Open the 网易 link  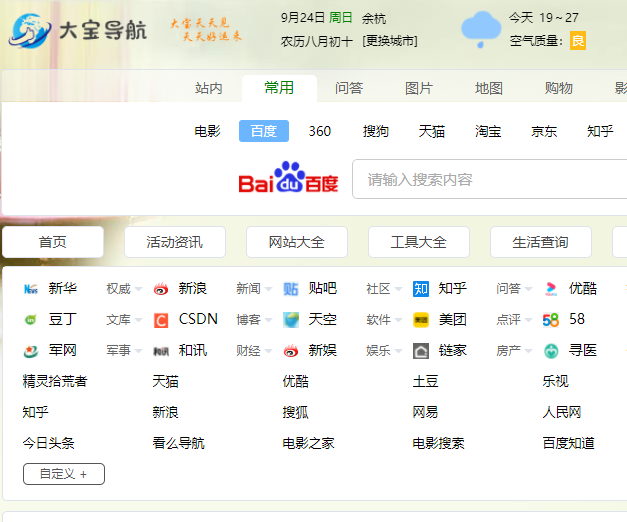[x=425, y=412]
